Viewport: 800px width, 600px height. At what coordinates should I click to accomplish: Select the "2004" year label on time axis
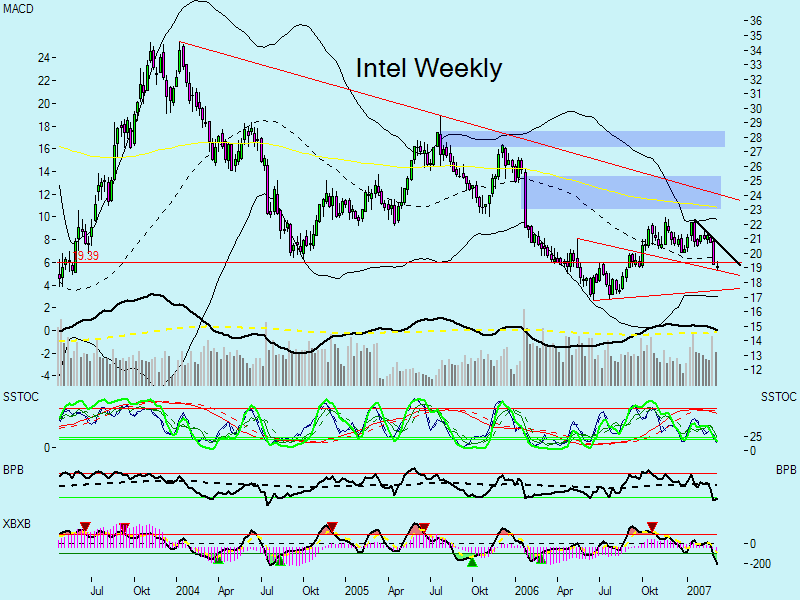(x=187, y=590)
